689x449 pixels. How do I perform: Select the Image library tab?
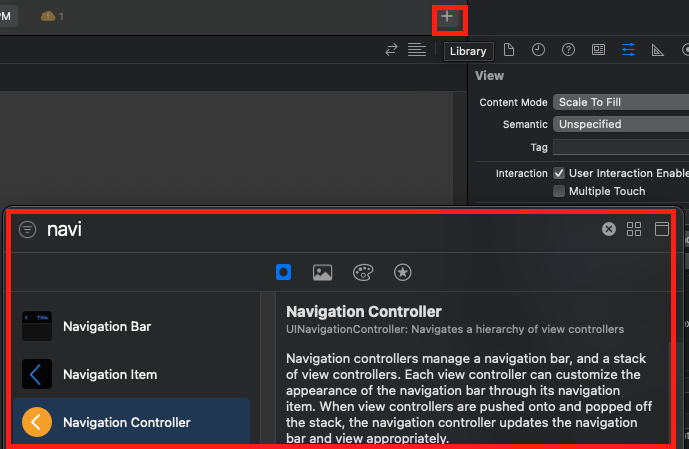(x=323, y=272)
